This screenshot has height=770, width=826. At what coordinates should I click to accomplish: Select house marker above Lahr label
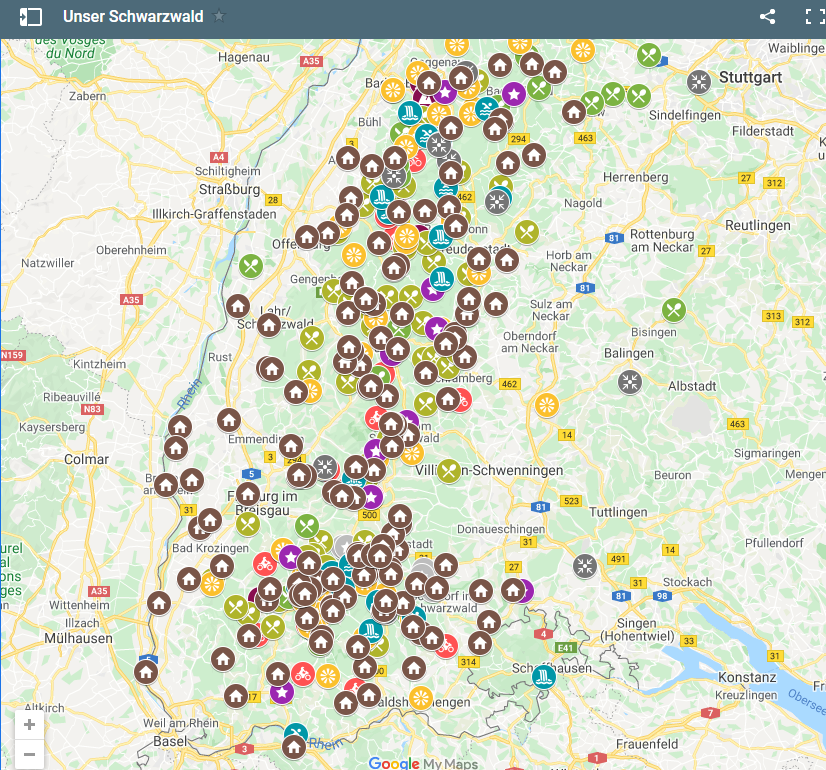pyautogui.click(x=238, y=305)
